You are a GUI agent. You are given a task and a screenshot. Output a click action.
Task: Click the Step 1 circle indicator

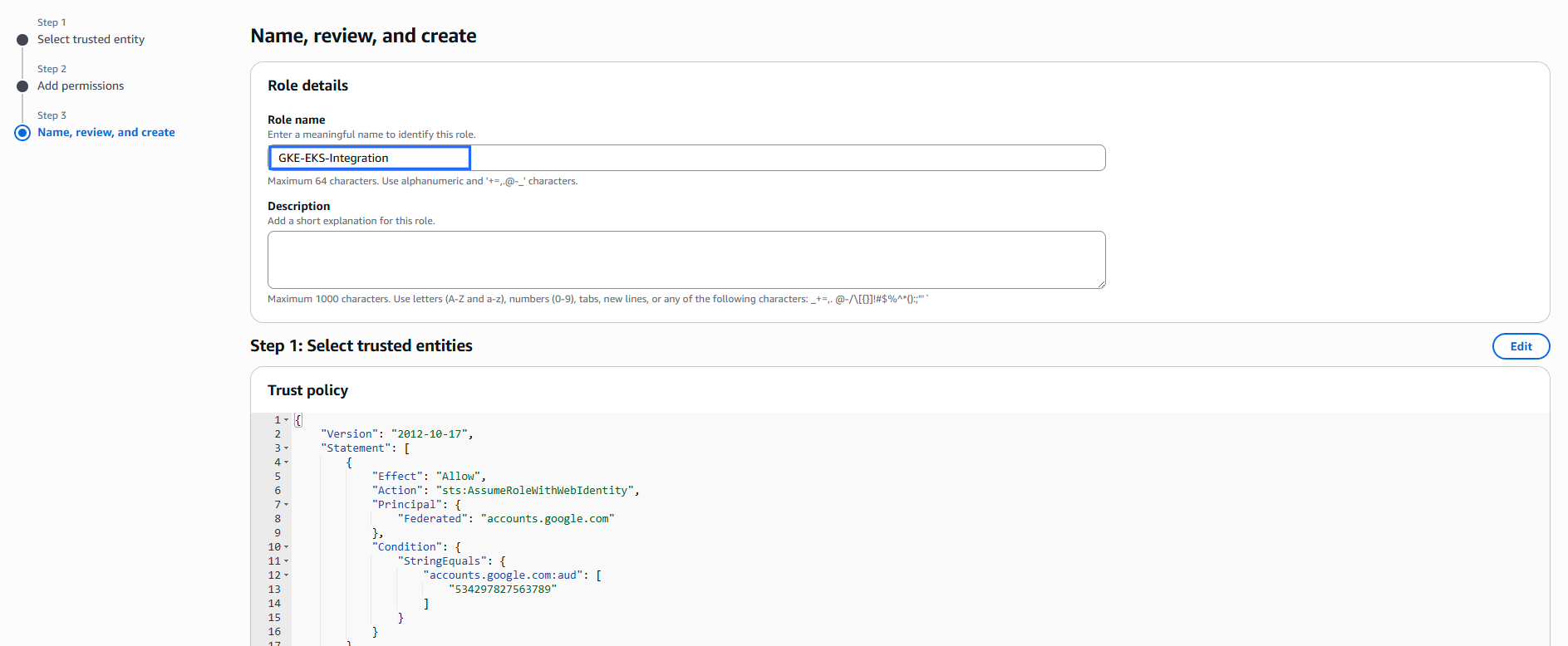click(x=22, y=40)
